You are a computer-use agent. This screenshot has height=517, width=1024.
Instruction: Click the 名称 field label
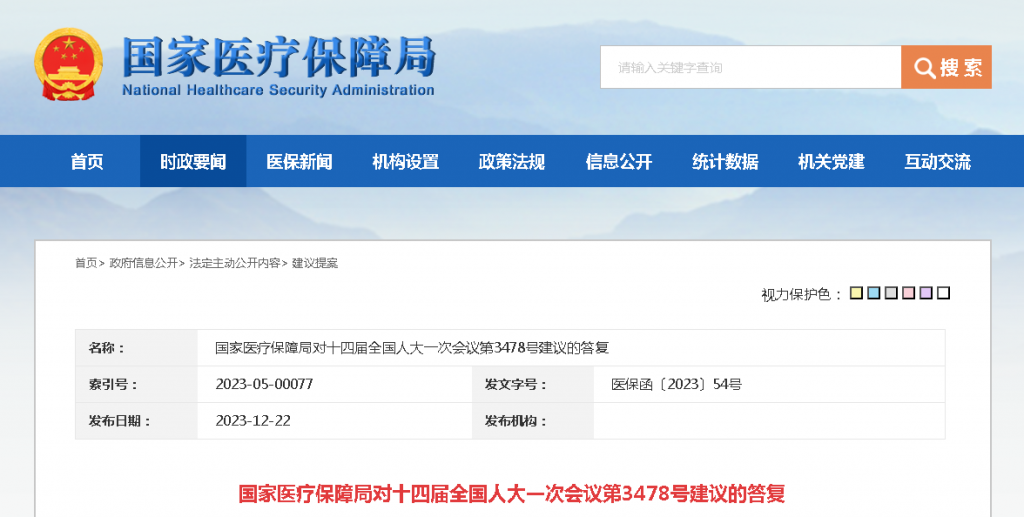(106, 348)
